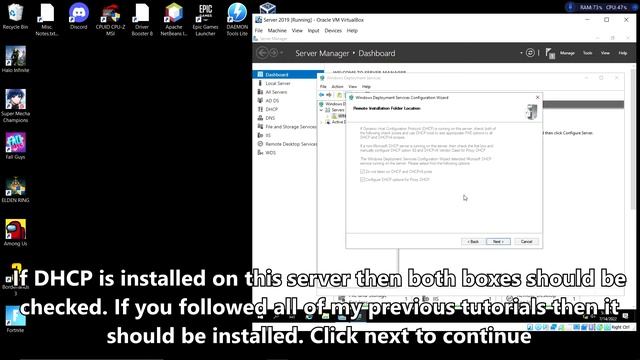Click Back in the configuration wizard
The height and width of the screenshot is (360, 640).
point(473,242)
